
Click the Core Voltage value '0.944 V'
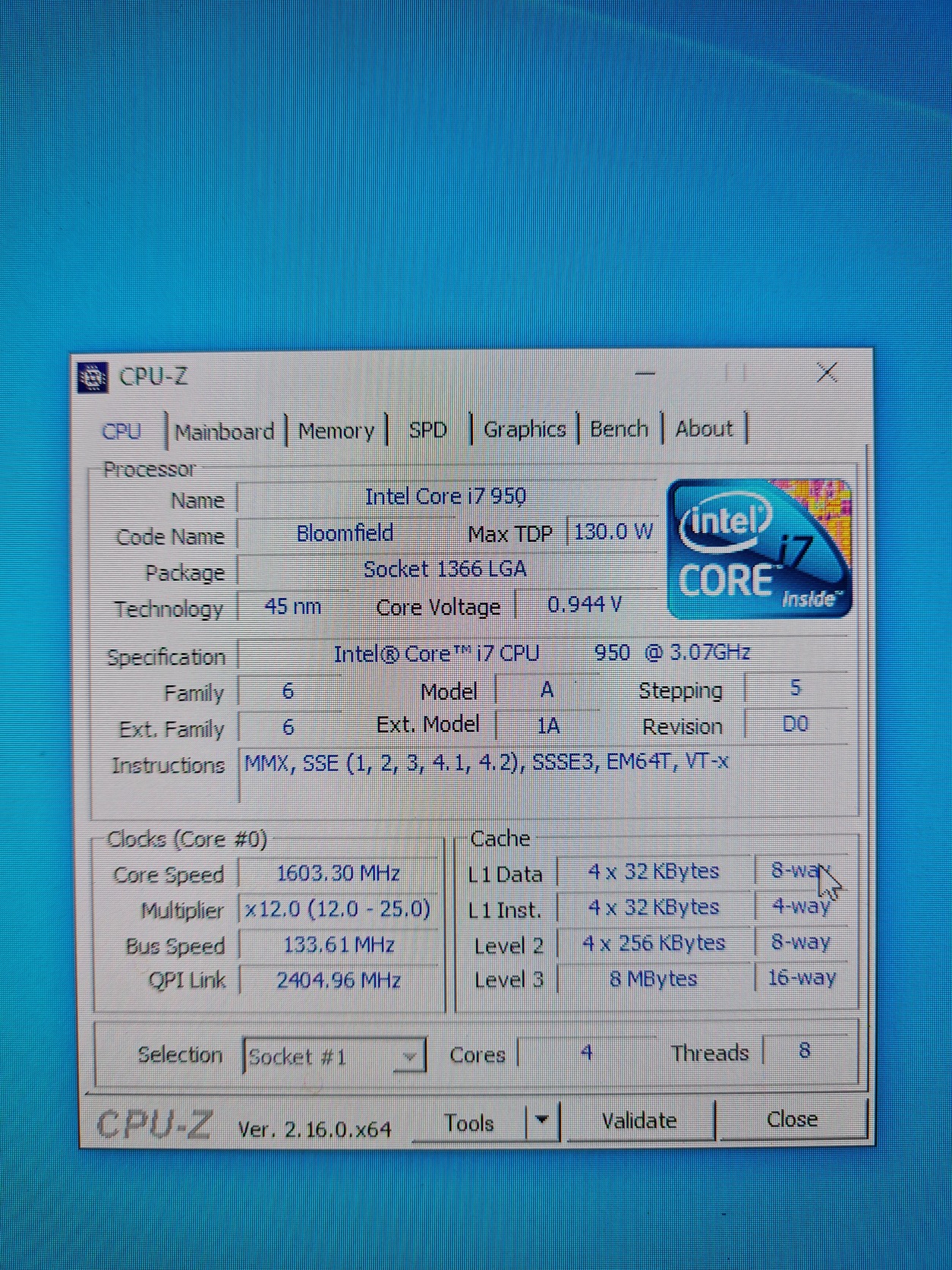[x=585, y=605]
